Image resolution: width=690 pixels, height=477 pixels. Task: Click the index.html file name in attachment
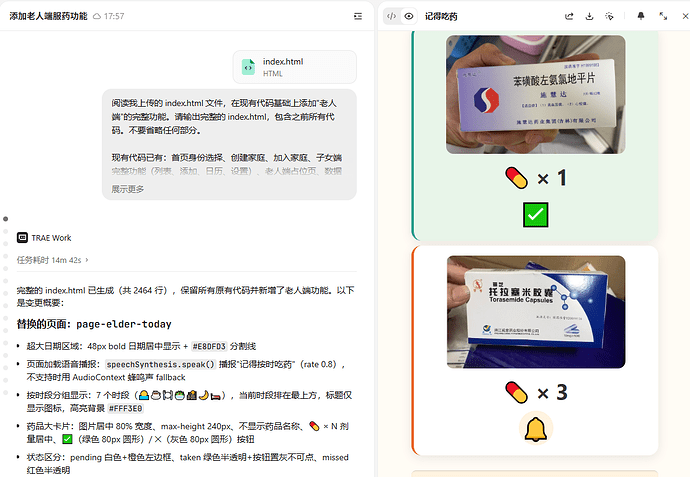[x=283, y=62]
